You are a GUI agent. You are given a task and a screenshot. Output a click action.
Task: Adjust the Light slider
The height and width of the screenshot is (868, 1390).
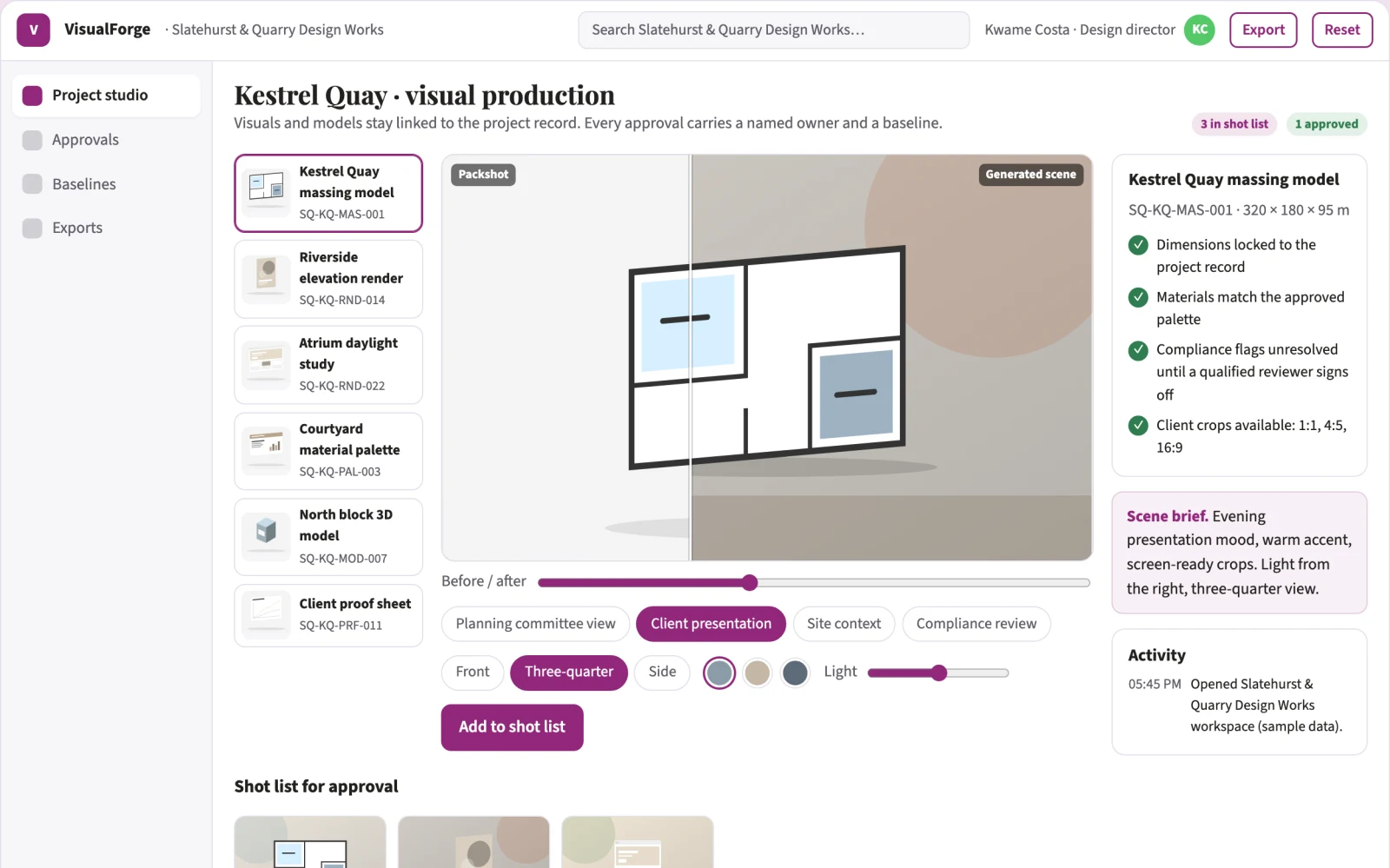938,673
